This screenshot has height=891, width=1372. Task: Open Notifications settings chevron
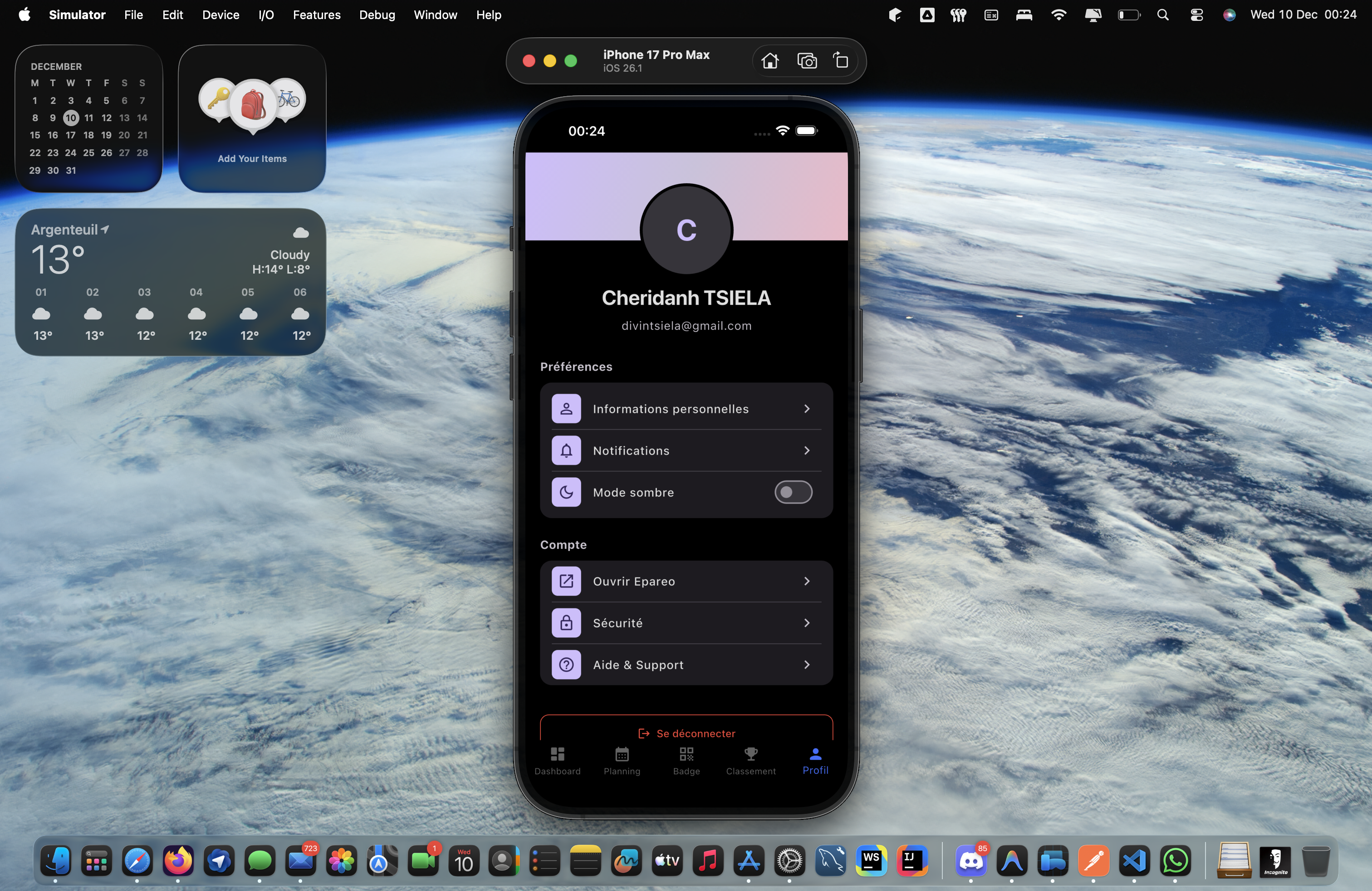pyautogui.click(x=807, y=450)
